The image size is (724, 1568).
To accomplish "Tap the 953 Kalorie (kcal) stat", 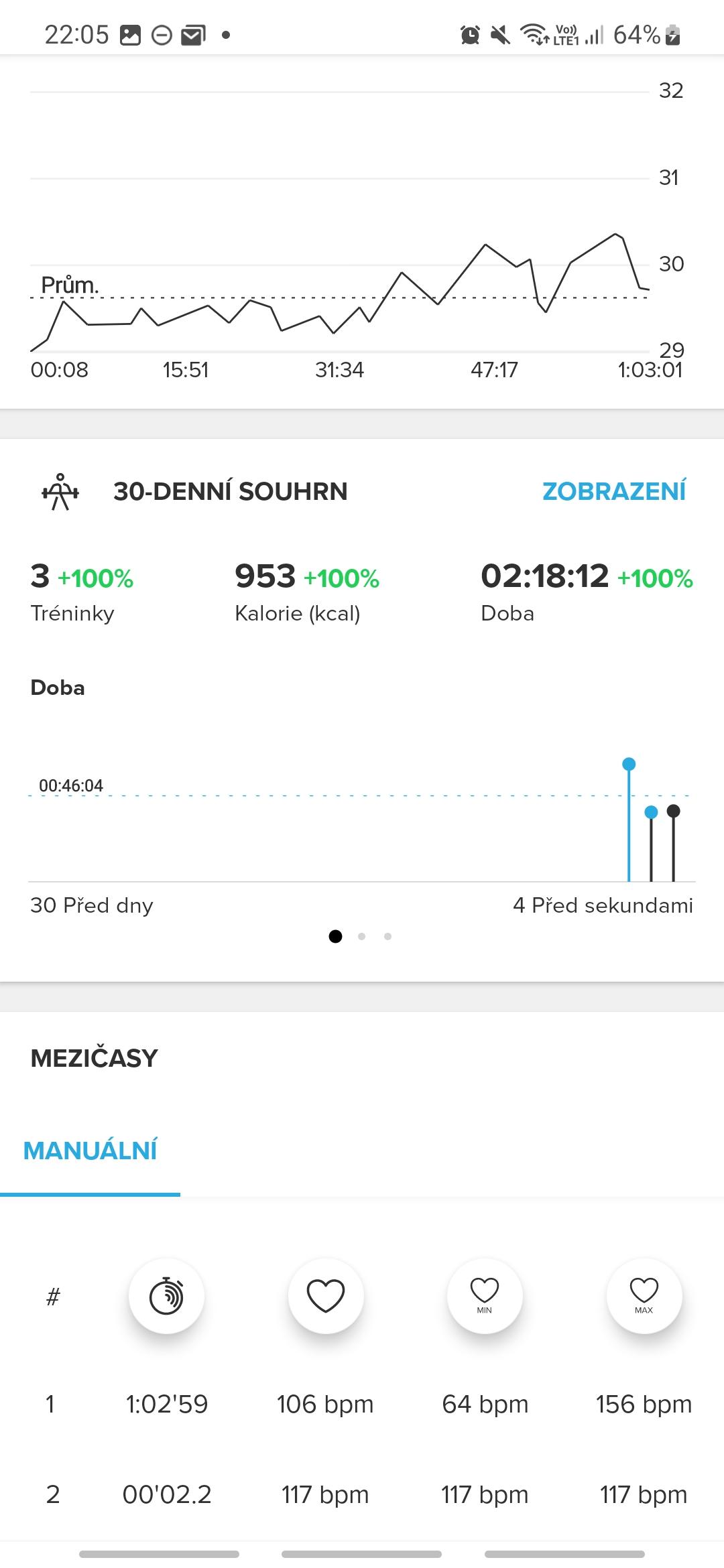I will pyautogui.click(x=307, y=592).
